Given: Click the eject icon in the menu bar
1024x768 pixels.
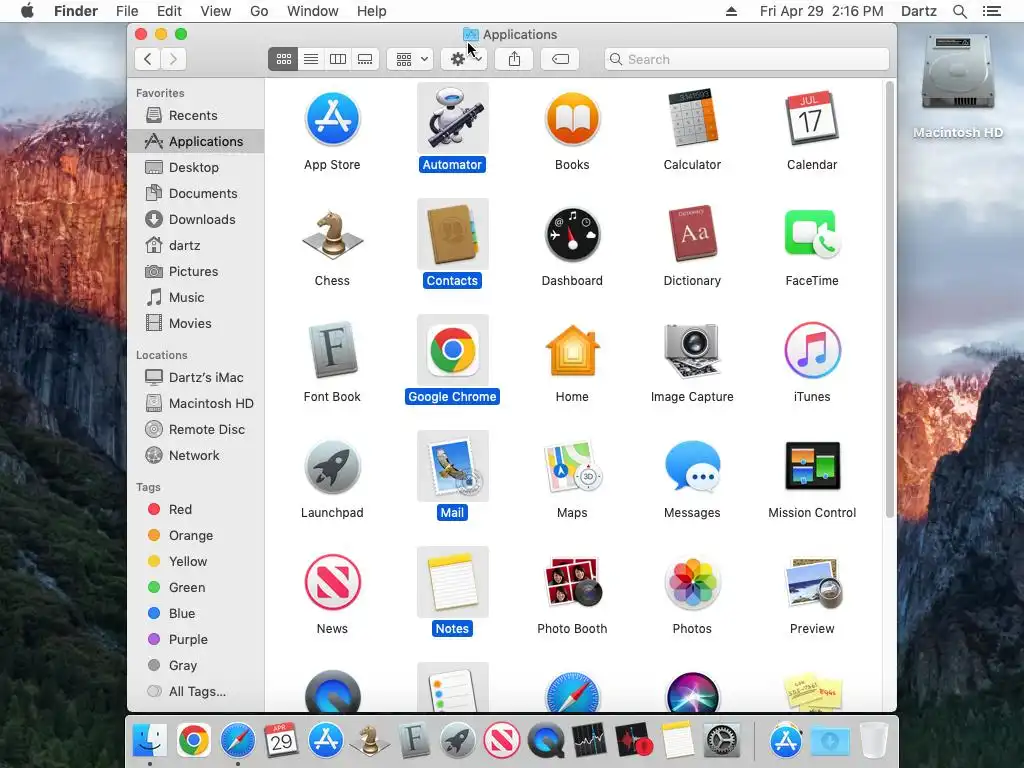Looking at the screenshot, I should point(731,11).
